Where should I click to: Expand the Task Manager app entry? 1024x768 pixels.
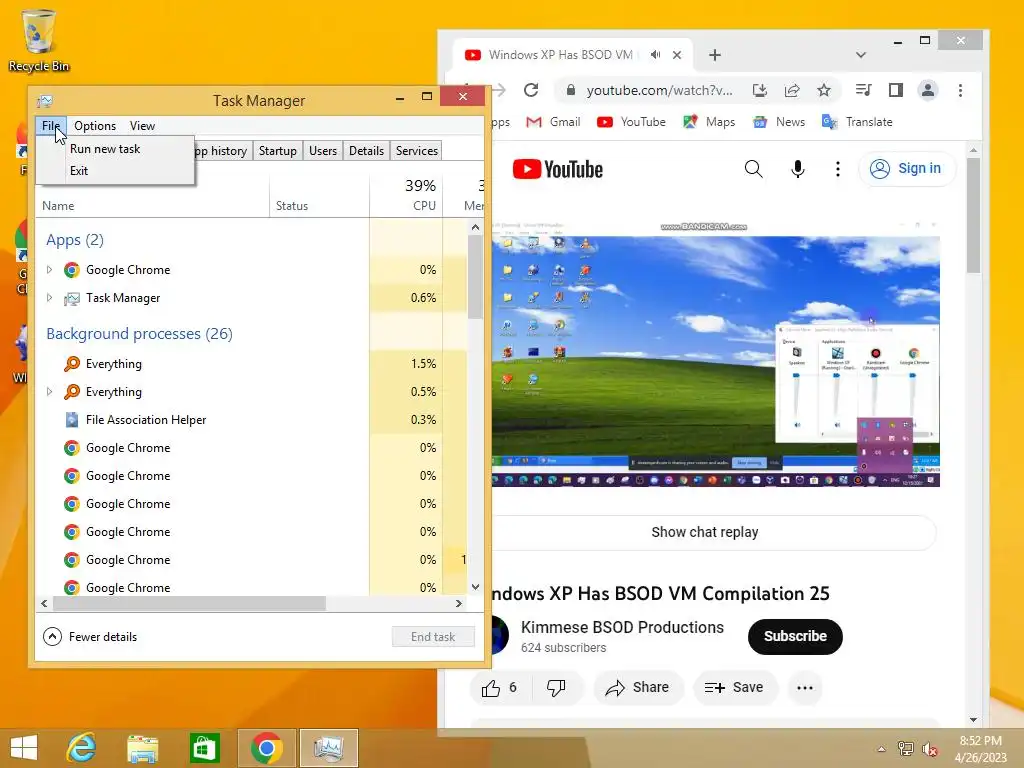[x=49, y=298]
